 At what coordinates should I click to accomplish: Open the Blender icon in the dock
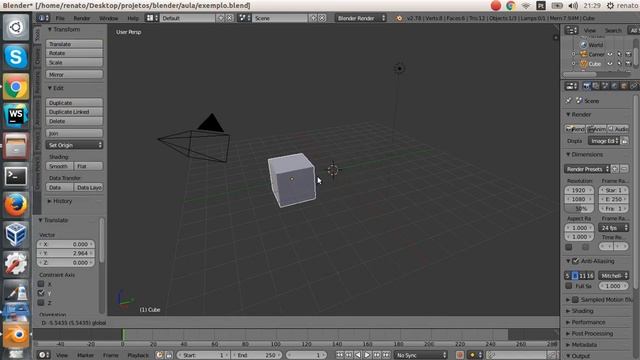(16, 336)
